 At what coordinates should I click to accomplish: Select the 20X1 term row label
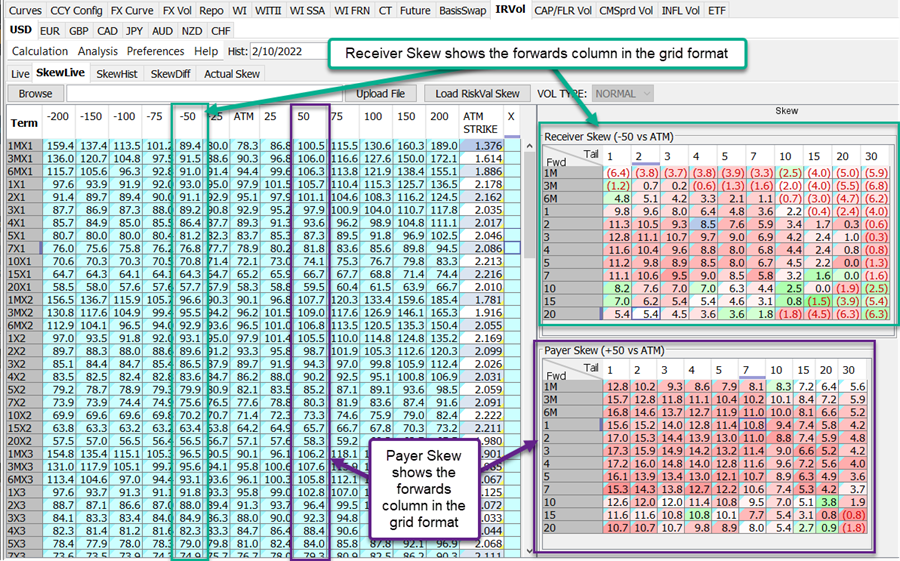[25, 287]
